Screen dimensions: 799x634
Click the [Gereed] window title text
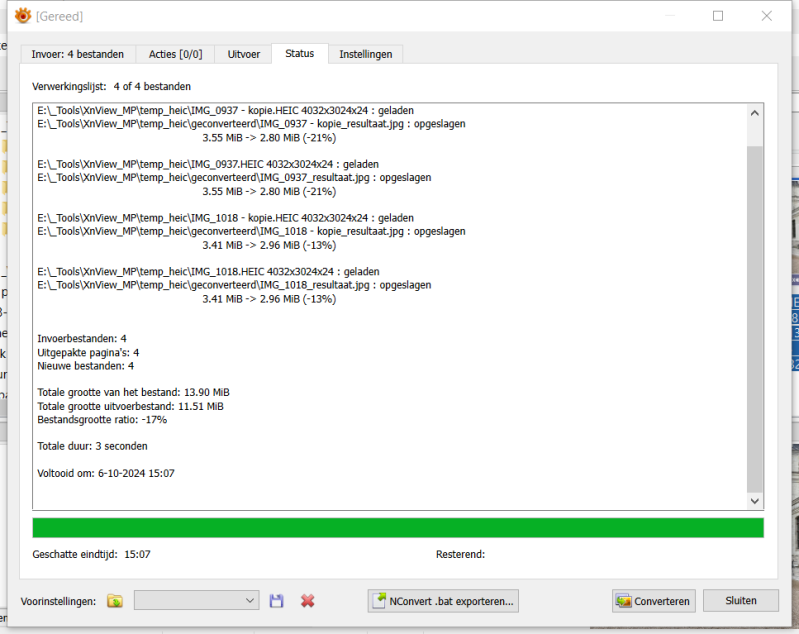pos(59,16)
